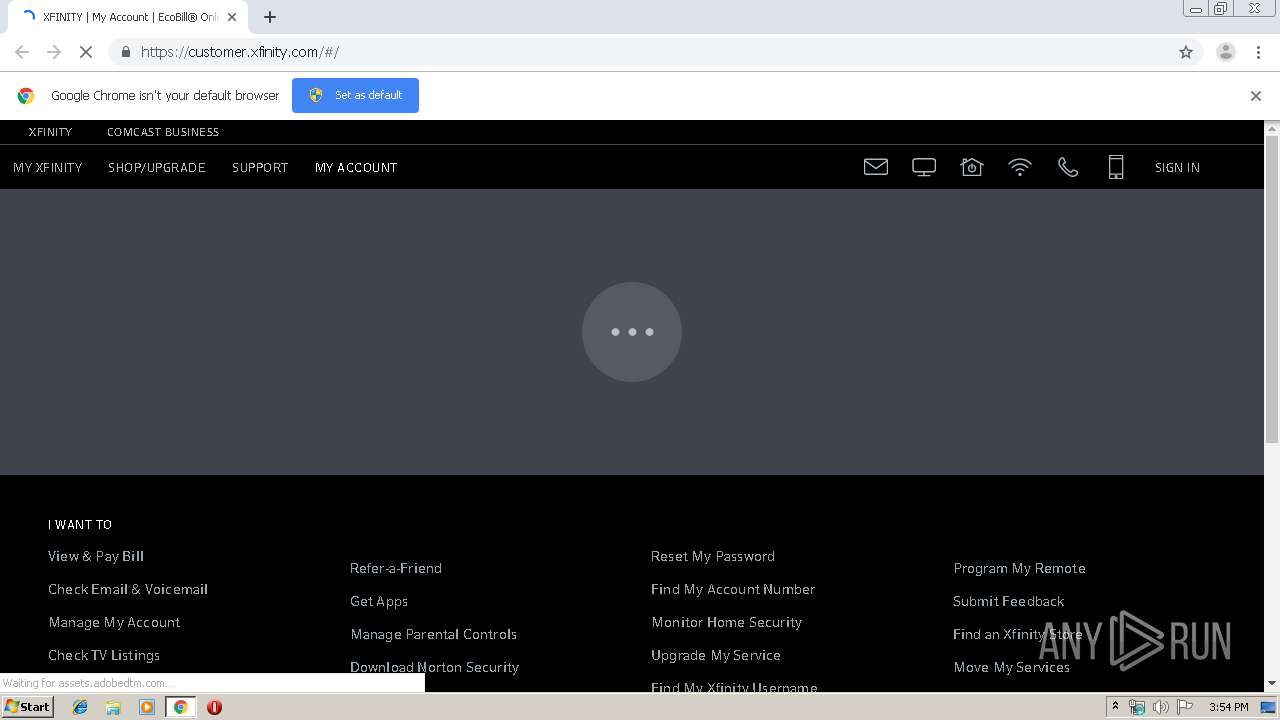Open the SUPPORT menu
The height and width of the screenshot is (720, 1280).
point(260,168)
